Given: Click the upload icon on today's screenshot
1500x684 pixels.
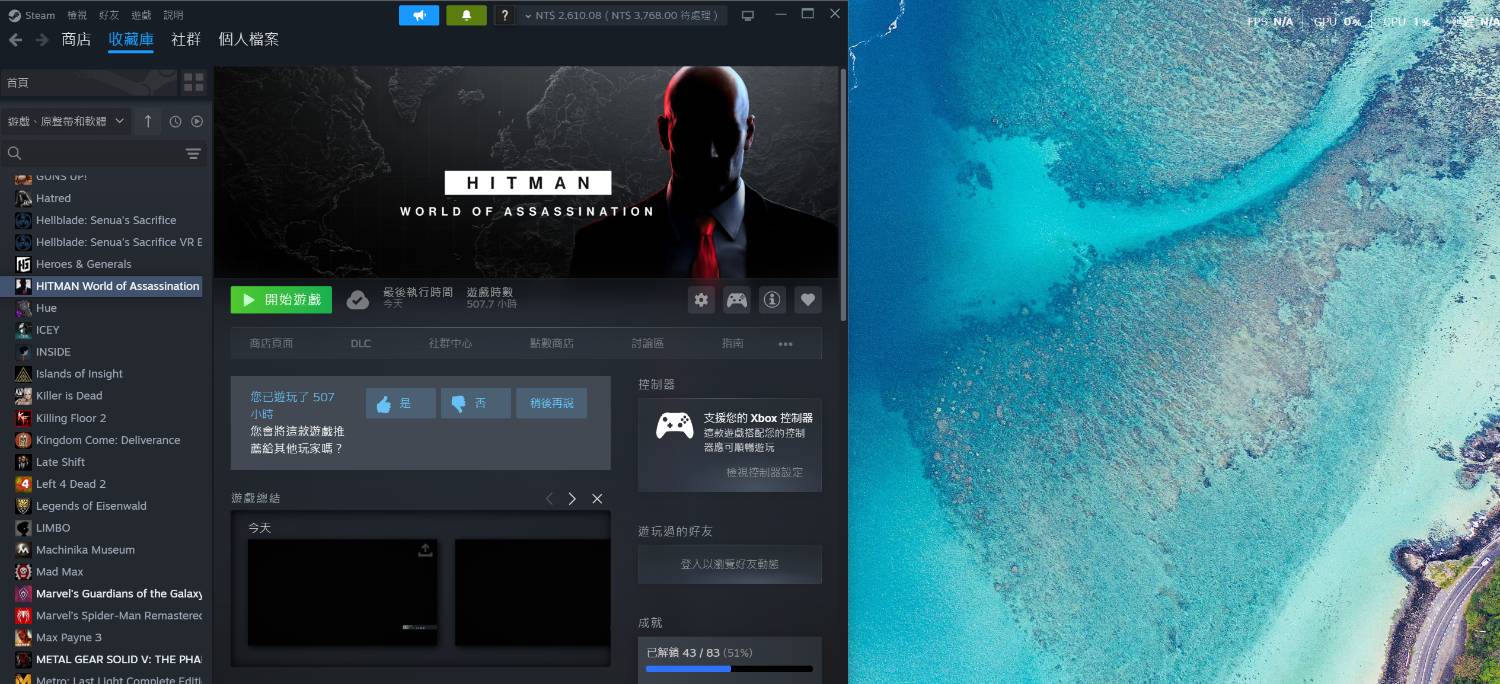Looking at the screenshot, I should tap(425, 550).
